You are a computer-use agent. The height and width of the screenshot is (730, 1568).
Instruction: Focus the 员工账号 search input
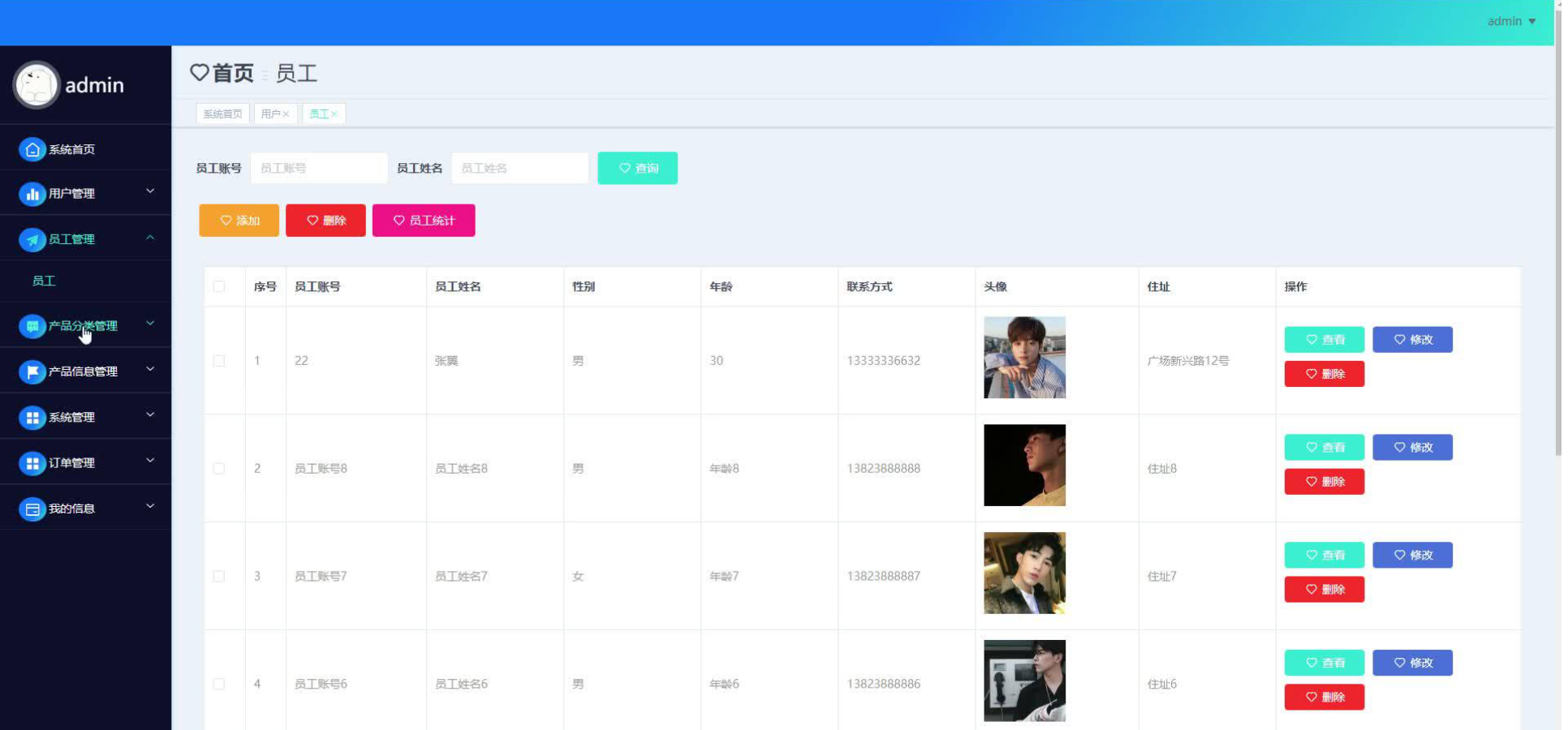coord(319,168)
